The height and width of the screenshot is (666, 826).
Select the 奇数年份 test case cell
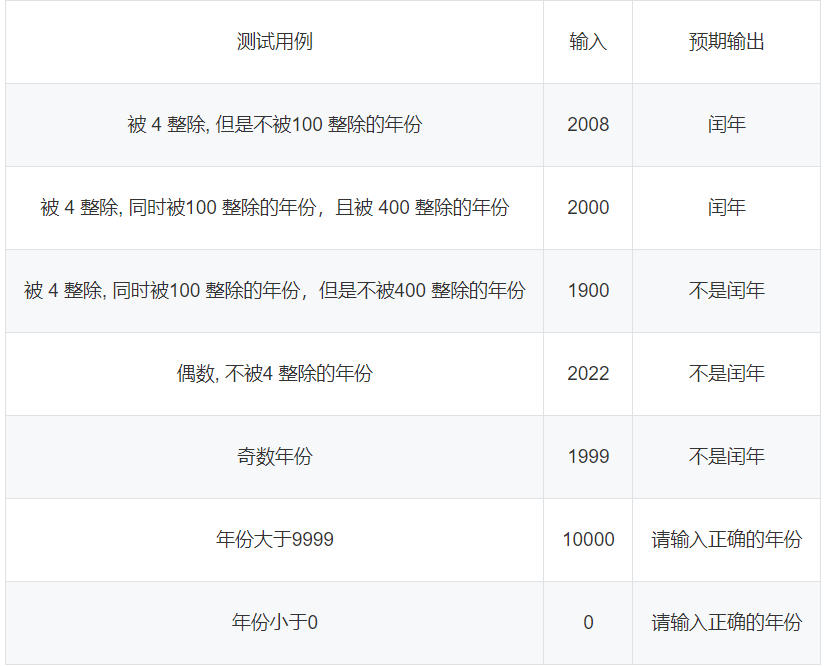[274, 457]
